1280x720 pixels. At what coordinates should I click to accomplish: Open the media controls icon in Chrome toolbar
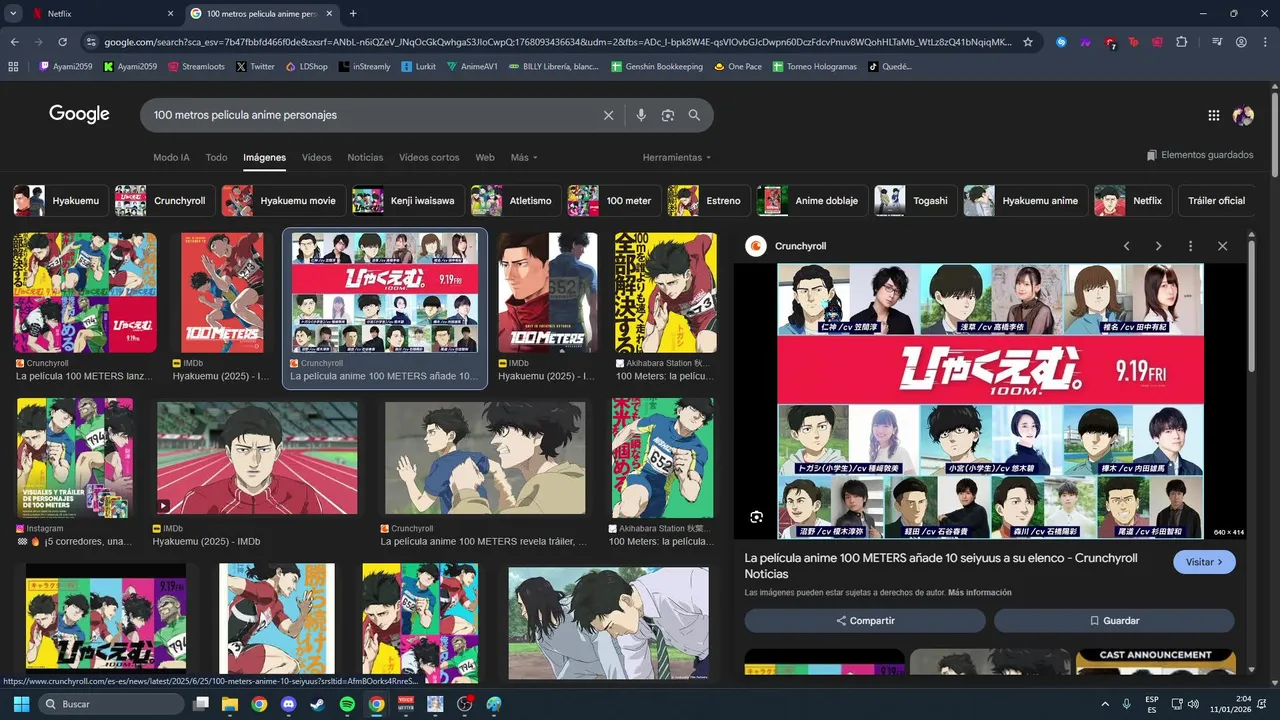click(x=1217, y=42)
